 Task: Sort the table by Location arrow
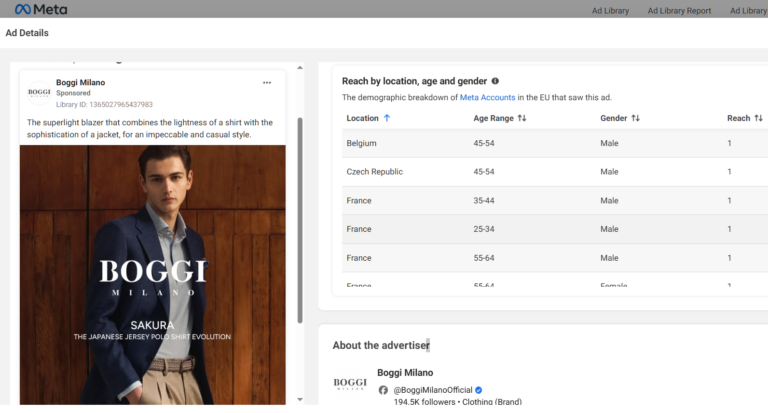[x=387, y=118]
